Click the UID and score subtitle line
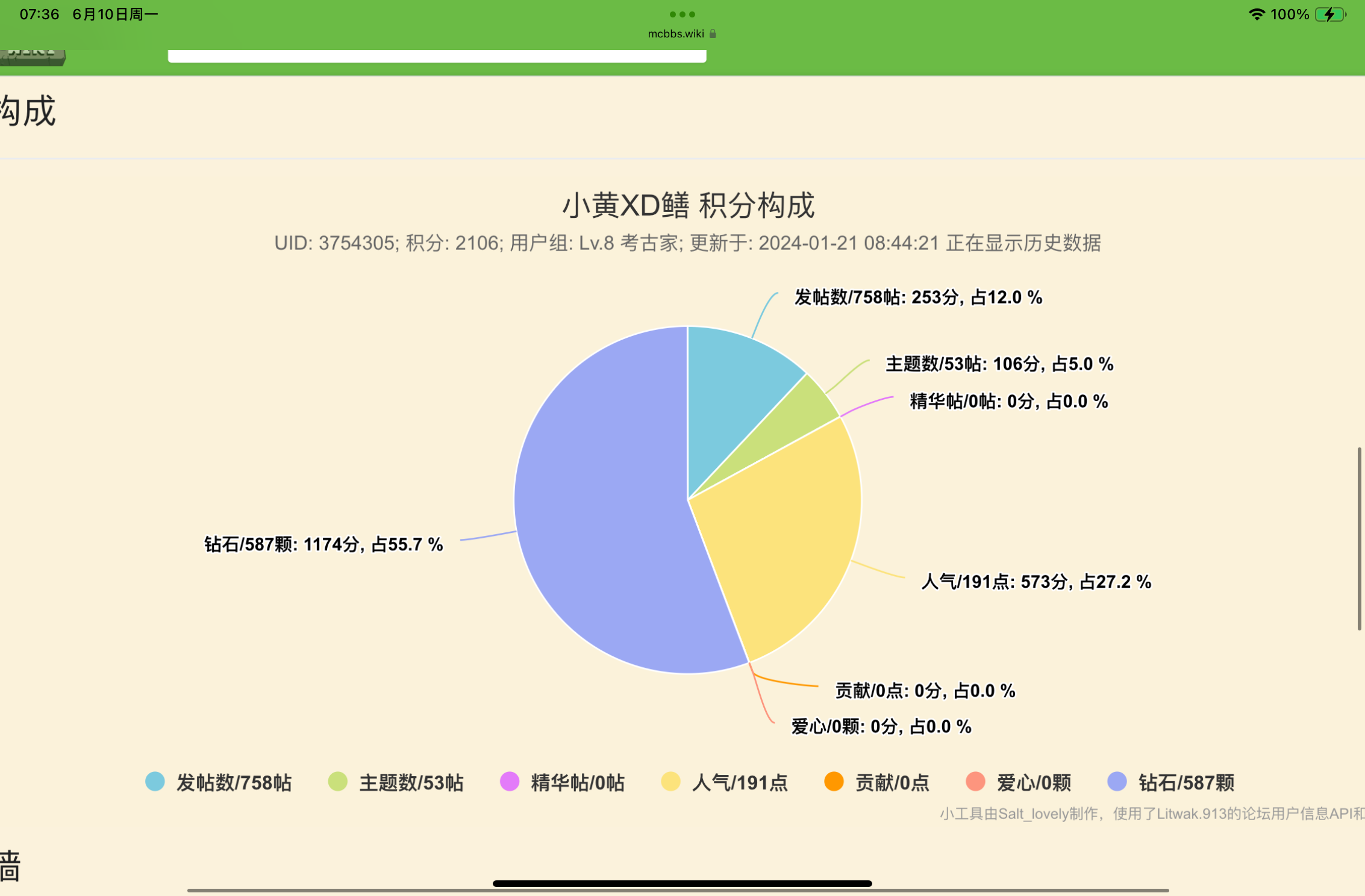Image resolution: width=1365 pixels, height=896 pixels. click(687, 243)
